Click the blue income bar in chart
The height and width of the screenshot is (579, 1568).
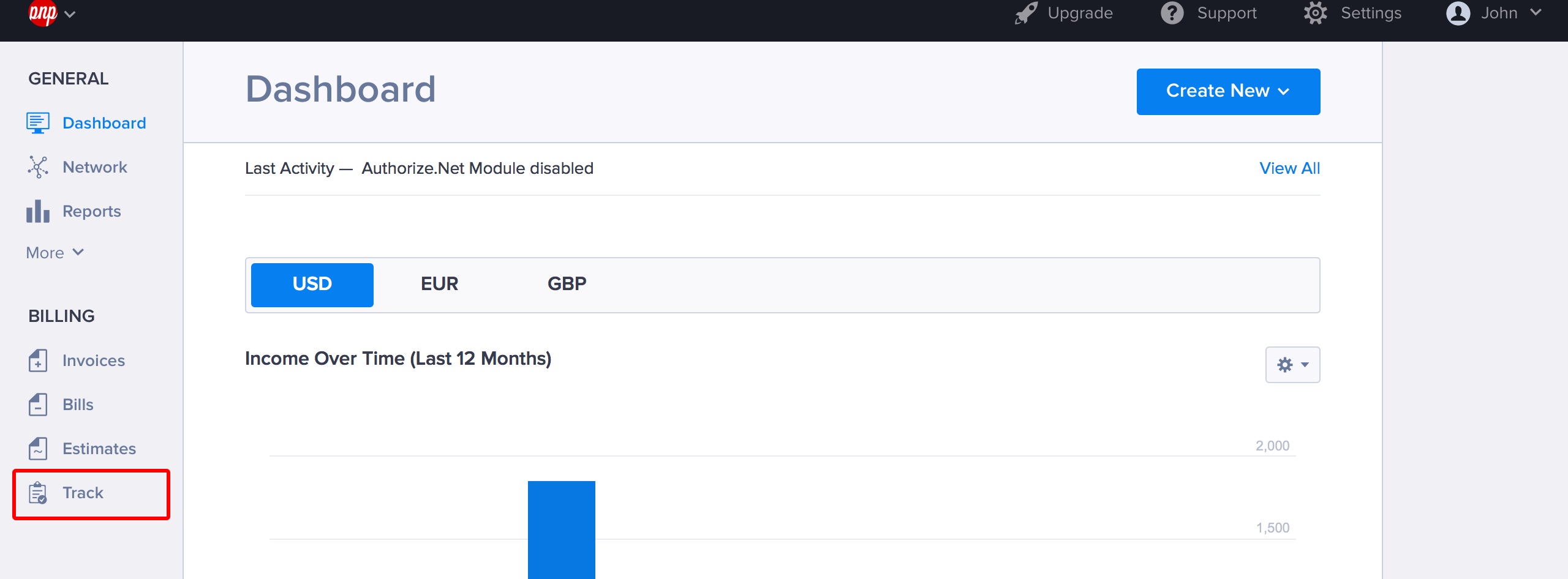click(x=561, y=529)
